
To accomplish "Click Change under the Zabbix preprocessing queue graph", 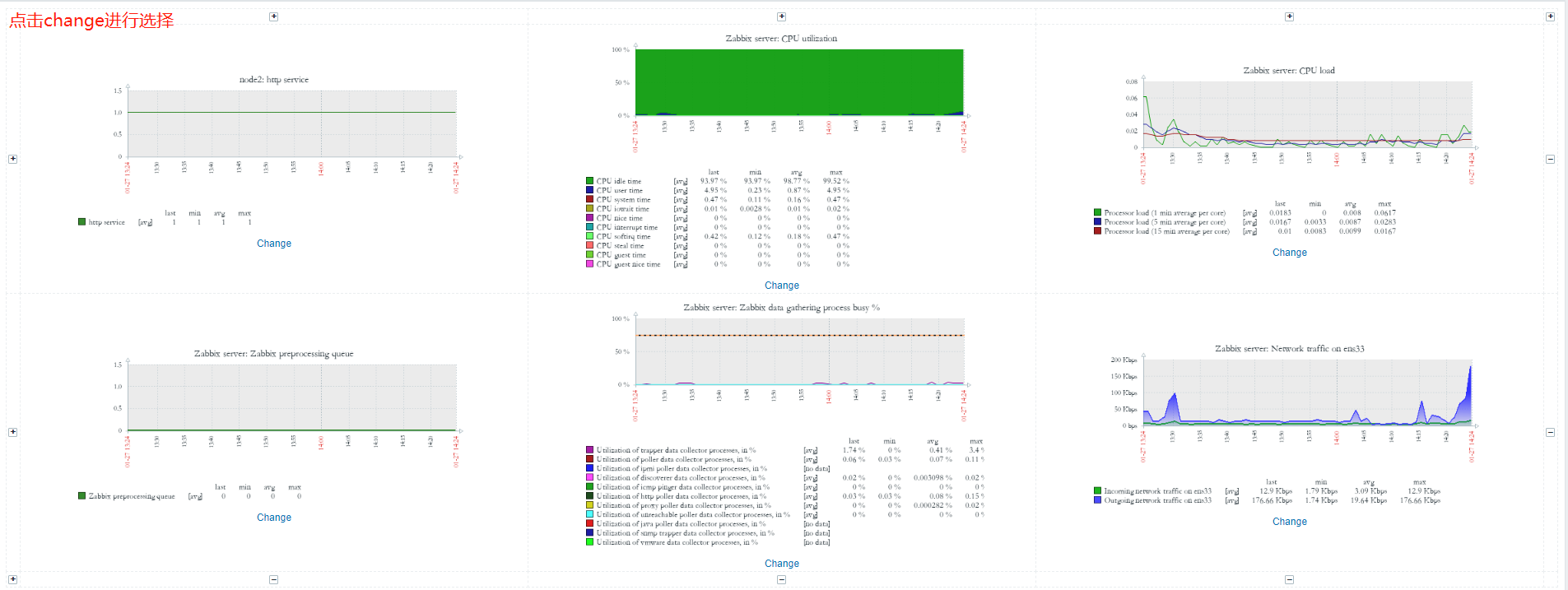I will pyautogui.click(x=274, y=518).
